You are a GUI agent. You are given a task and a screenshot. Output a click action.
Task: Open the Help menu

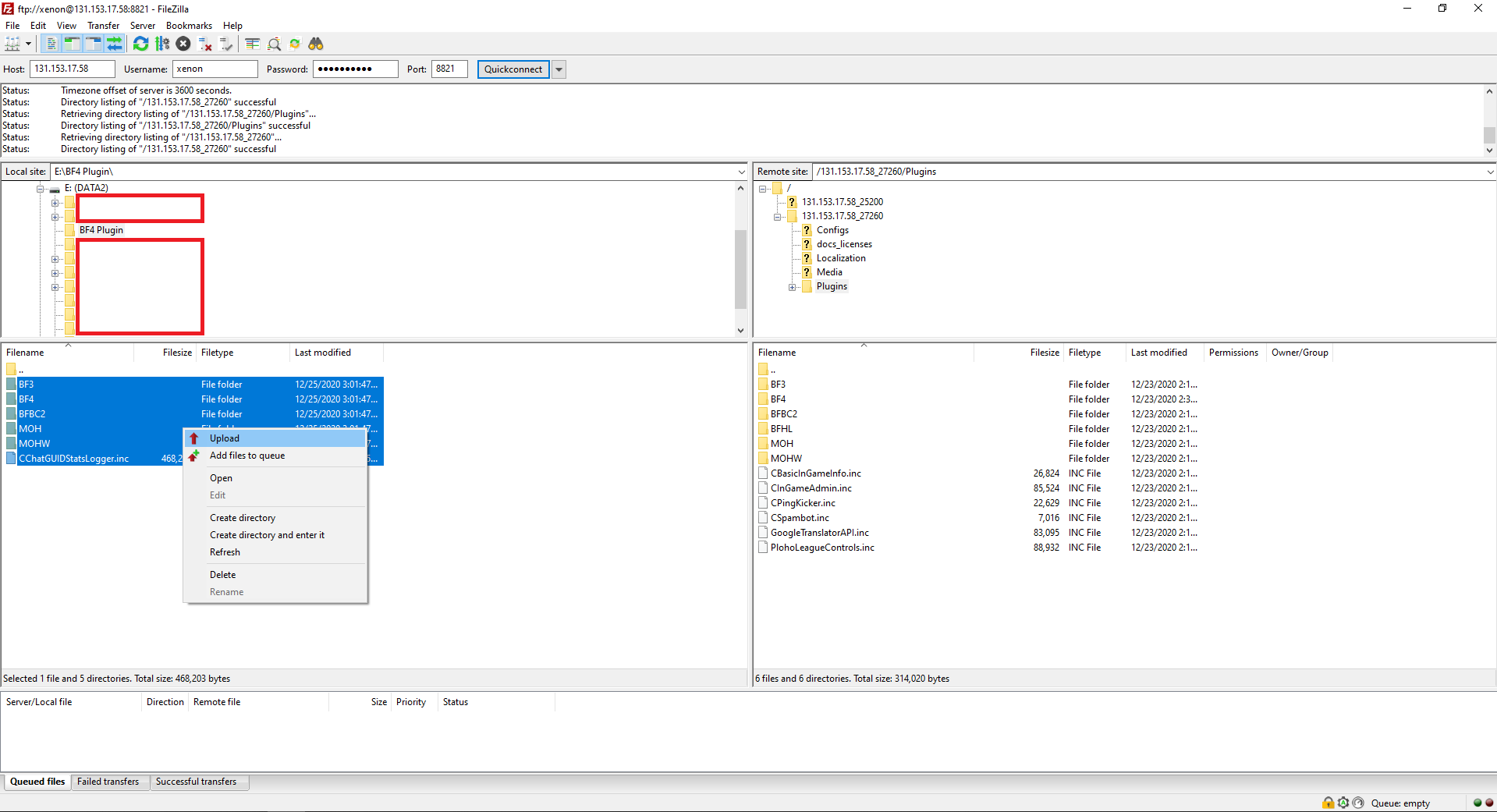(232, 26)
